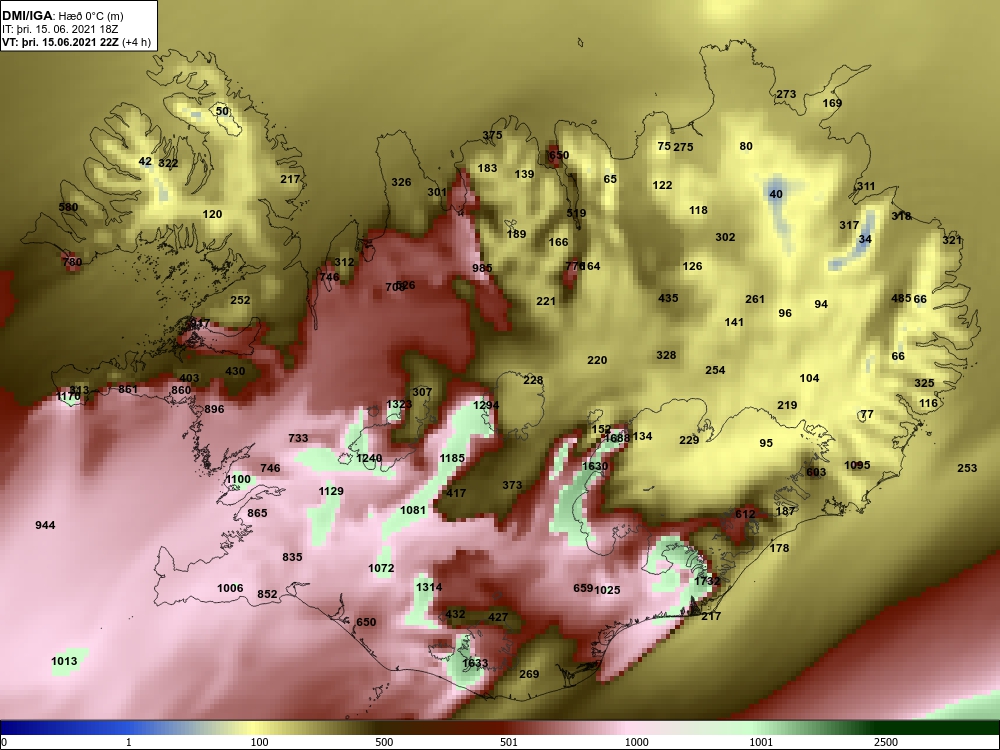Click the 852 value on the map
1000x750 pixels.
pos(267,594)
